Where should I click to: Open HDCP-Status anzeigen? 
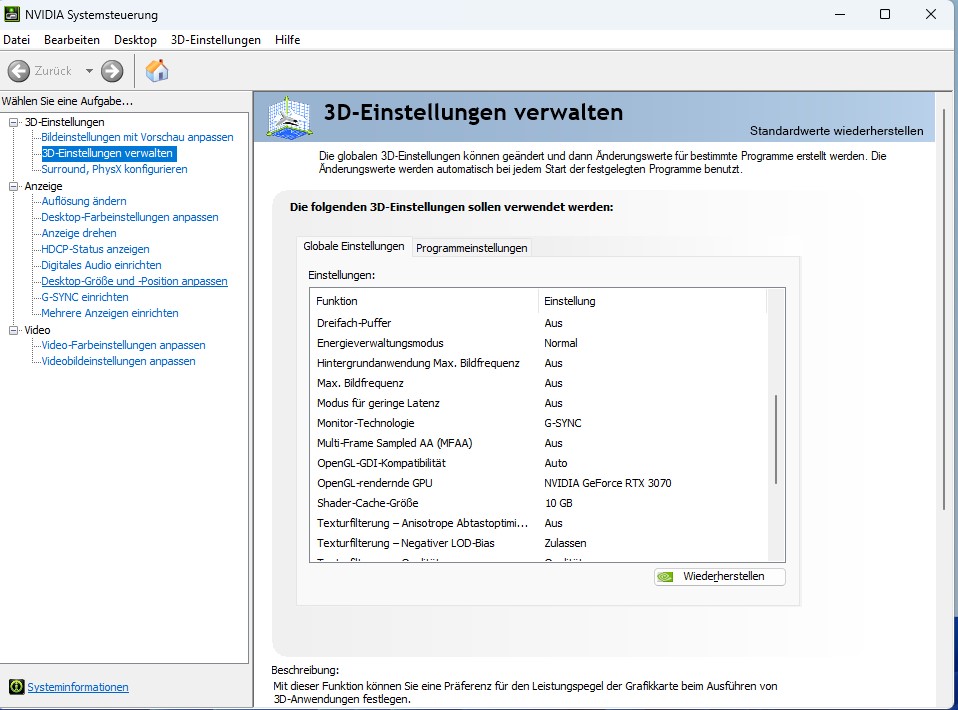[95, 249]
